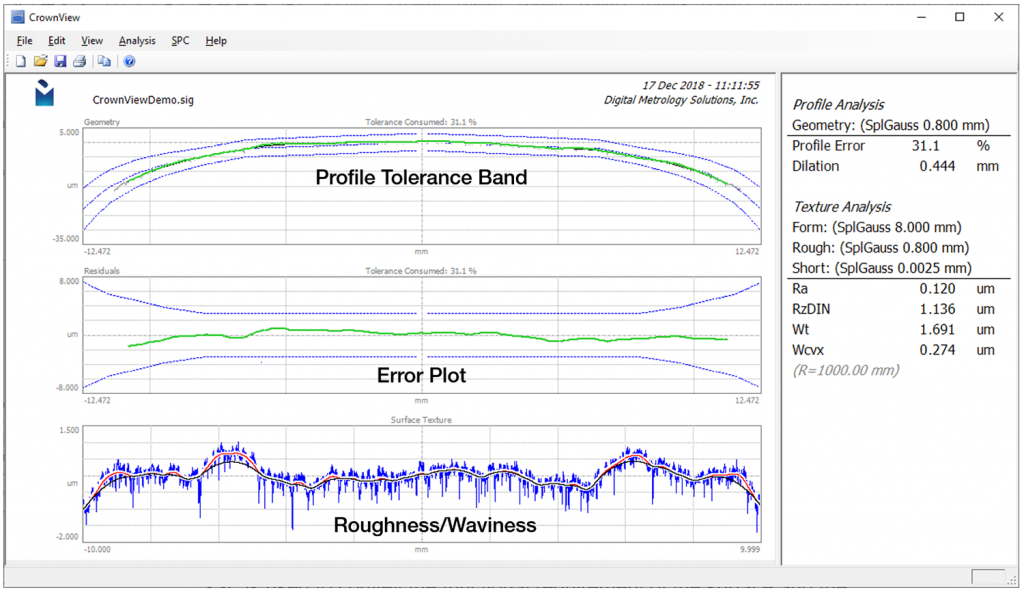The image size is (1024, 592).
Task: Click the Error Plot residuals graph
Action: tap(420, 335)
